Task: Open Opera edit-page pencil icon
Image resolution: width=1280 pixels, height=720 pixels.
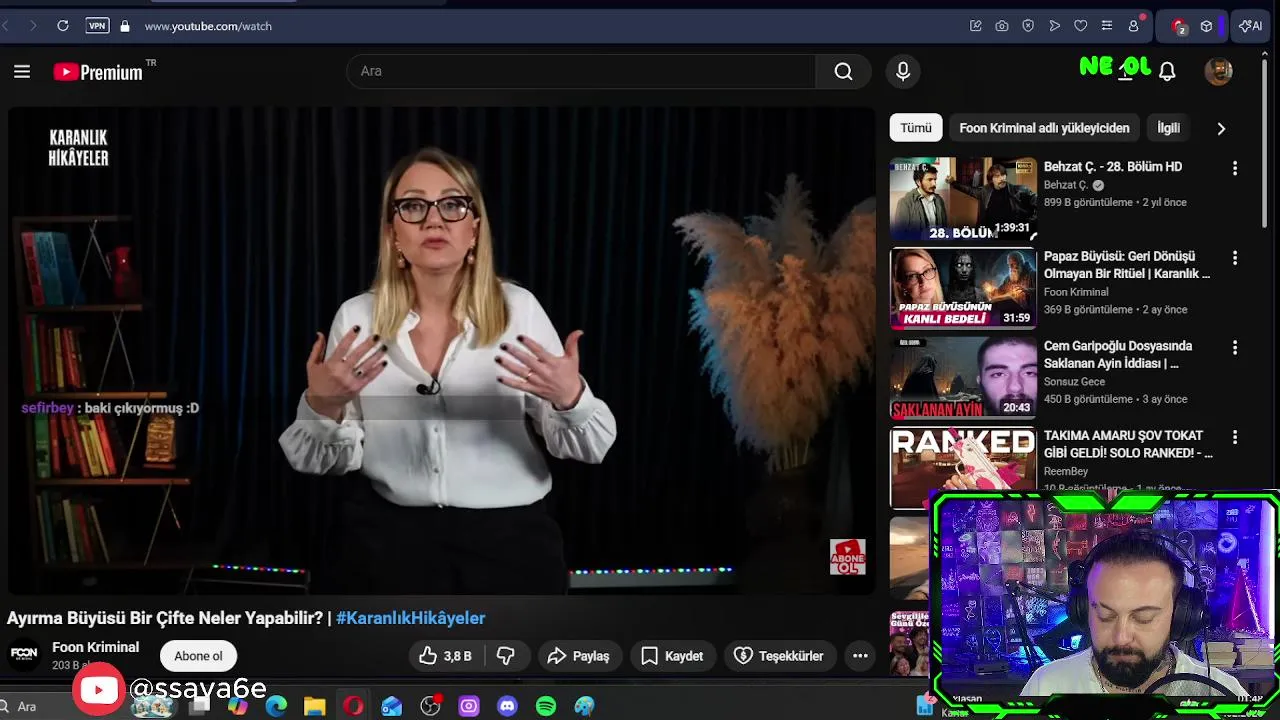Action: click(976, 26)
